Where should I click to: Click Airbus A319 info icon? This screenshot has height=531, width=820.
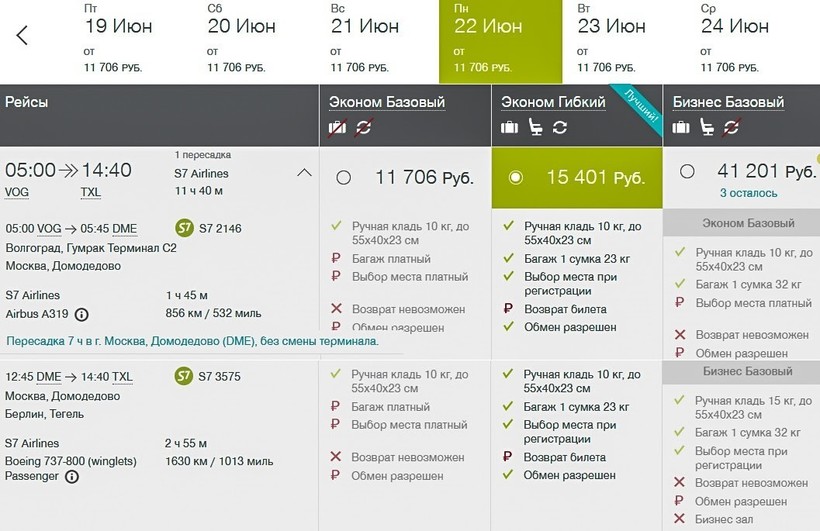tap(82, 314)
